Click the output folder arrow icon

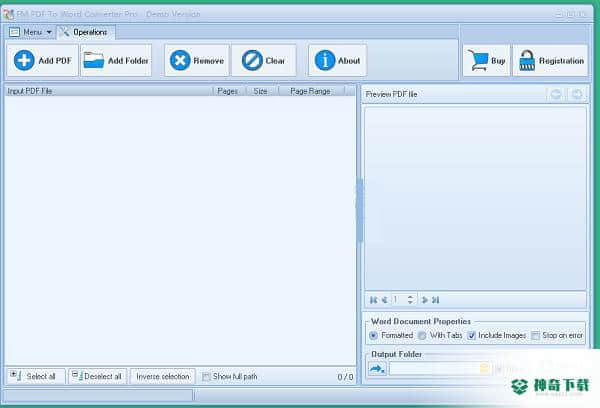377,369
